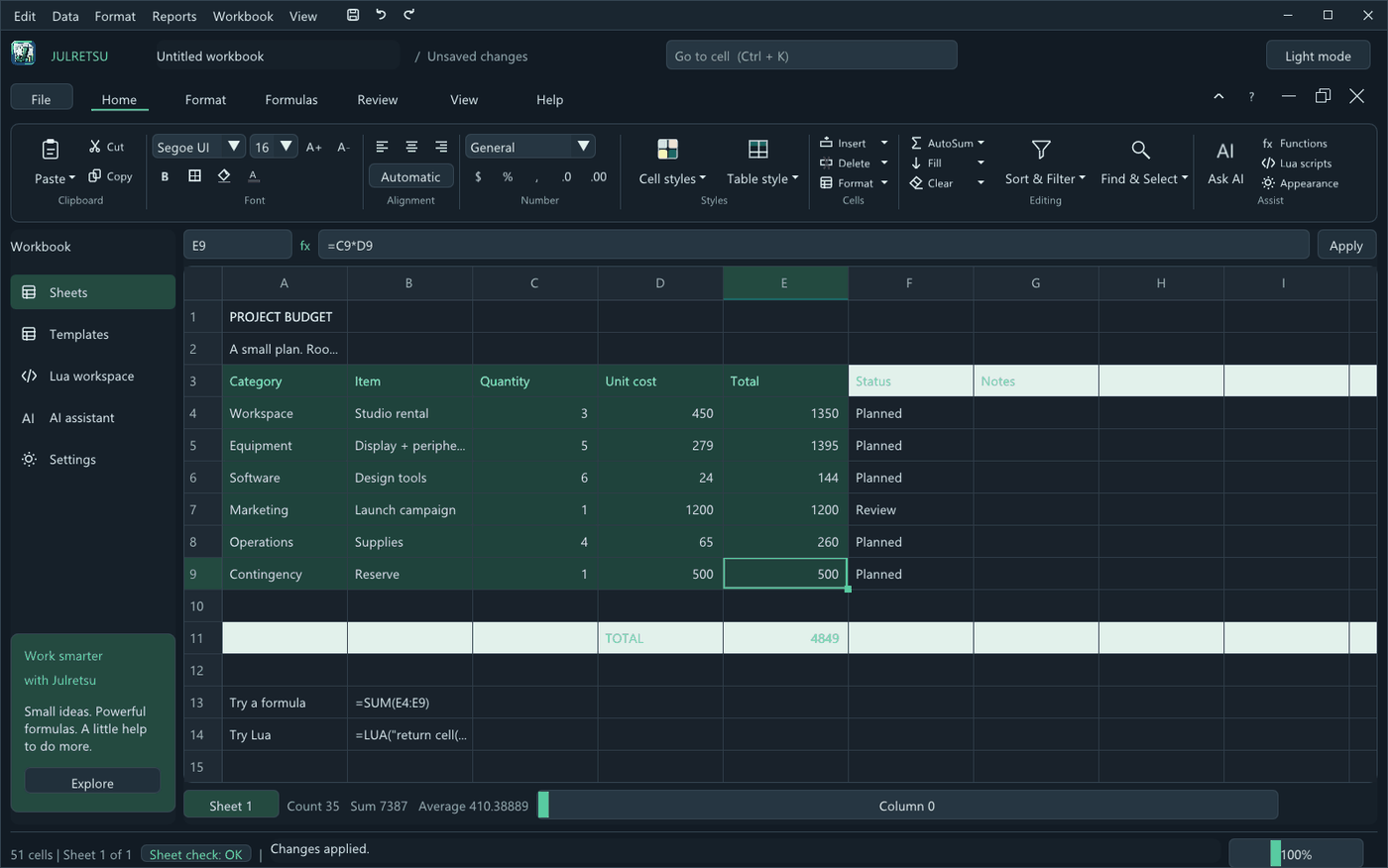Choose the font color tool
Image resolution: width=1388 pixels, height=868 pixels.
click(254, 176)
